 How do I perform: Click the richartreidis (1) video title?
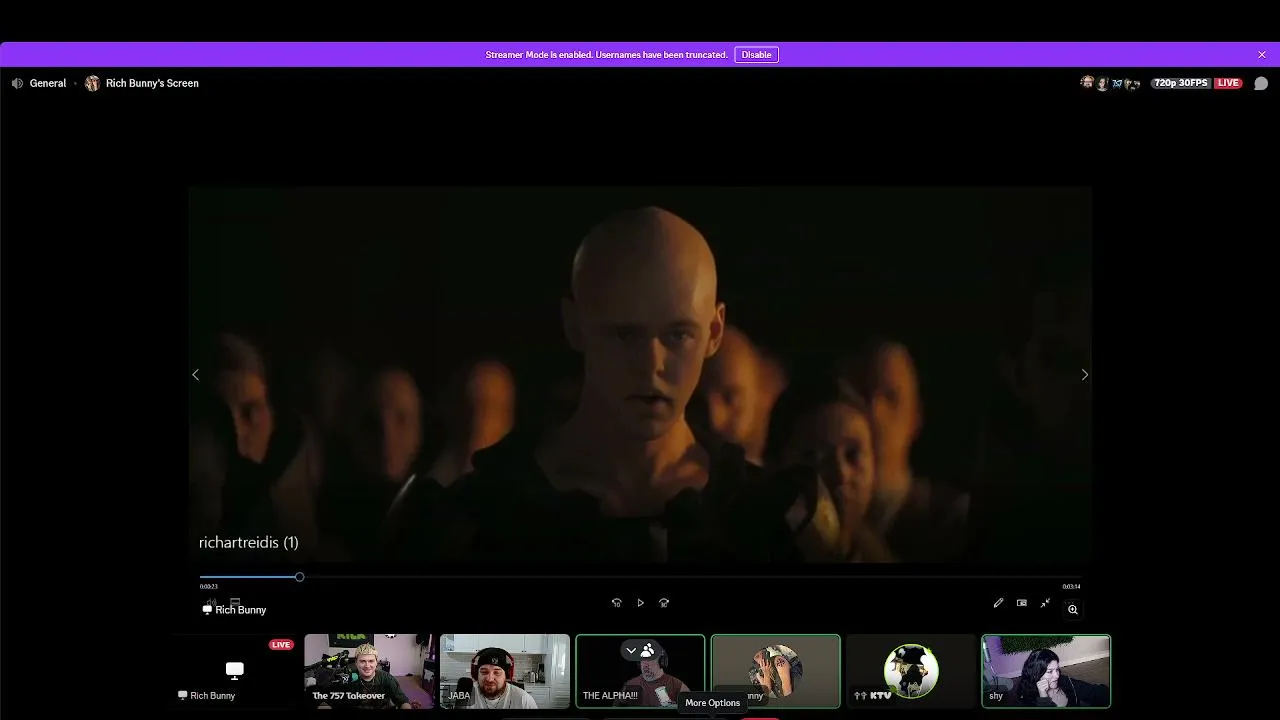click(x=249, y=542)
